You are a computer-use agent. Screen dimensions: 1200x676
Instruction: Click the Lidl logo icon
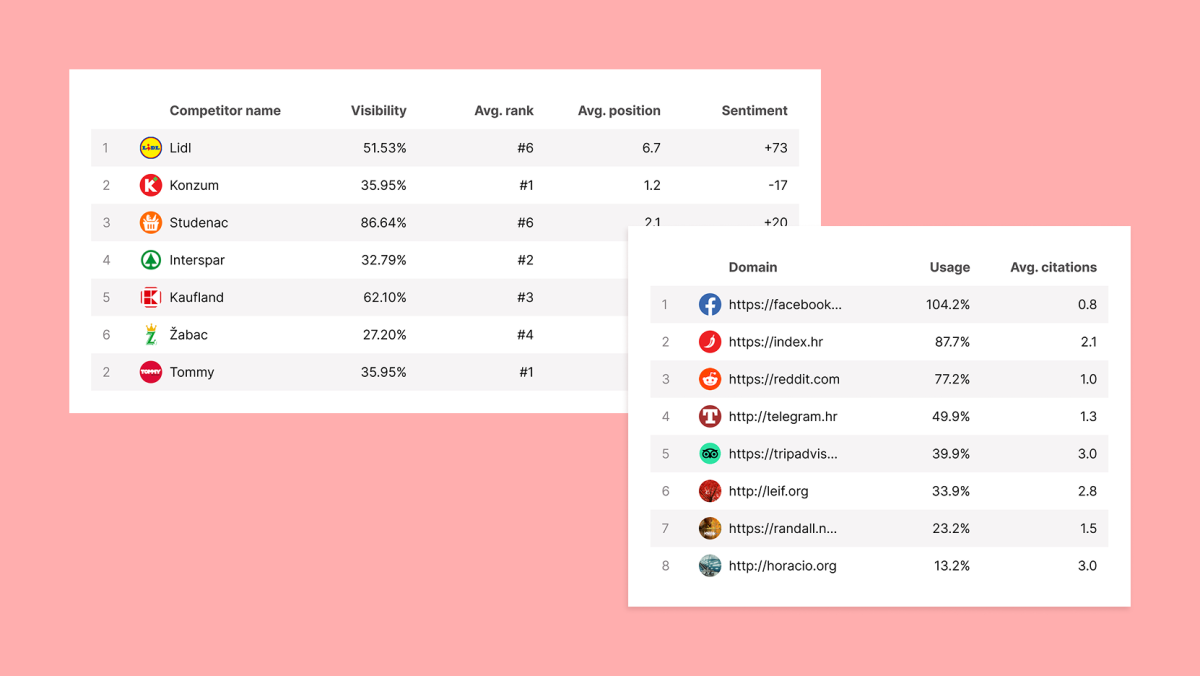[150, 148]
